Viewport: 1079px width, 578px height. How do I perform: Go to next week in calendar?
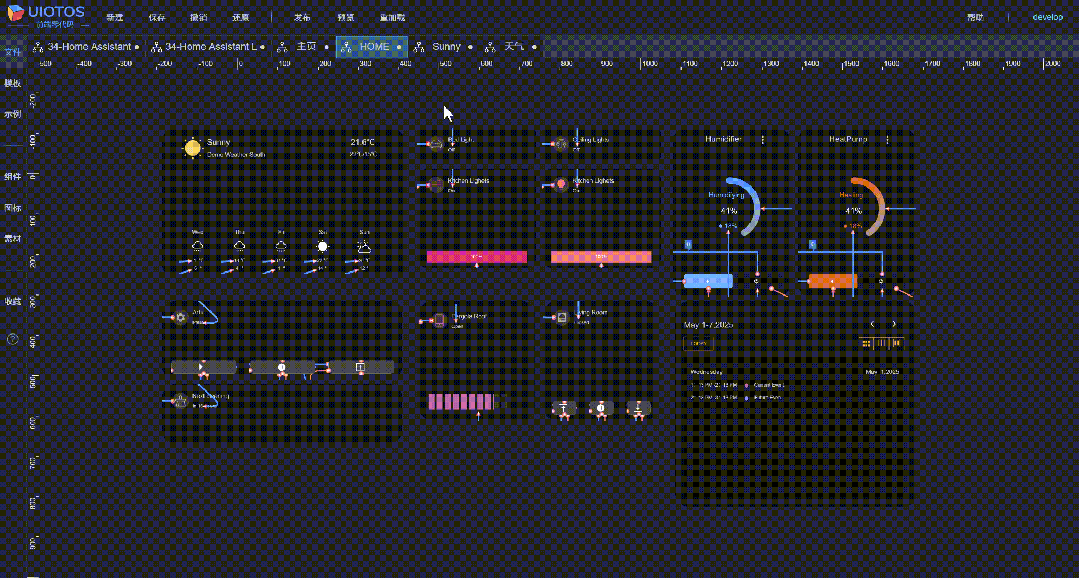pyautogui.click(x=894, y=323)
